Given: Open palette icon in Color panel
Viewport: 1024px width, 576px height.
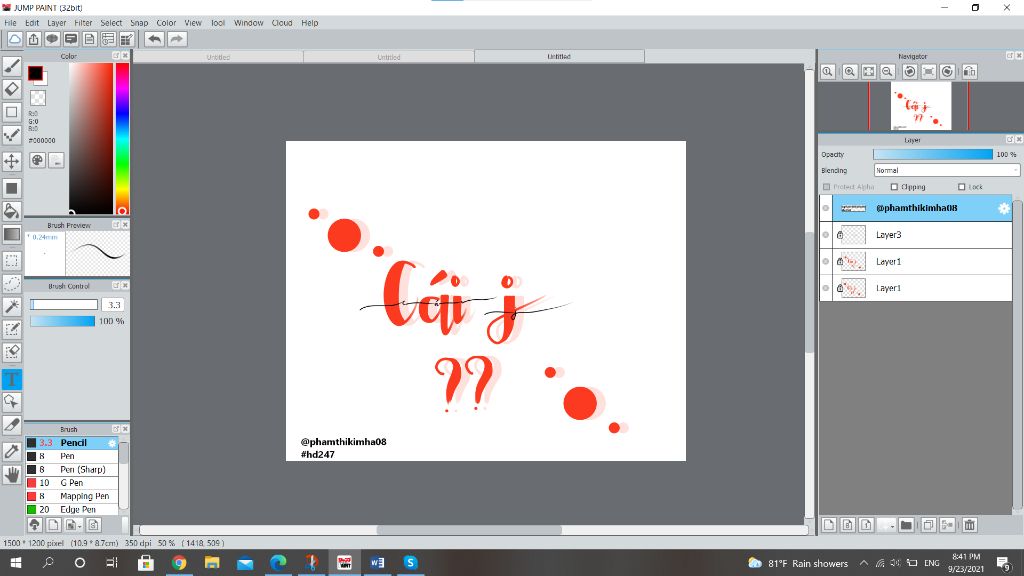Looking at the screenshot, I should click(x=37, y=160).
